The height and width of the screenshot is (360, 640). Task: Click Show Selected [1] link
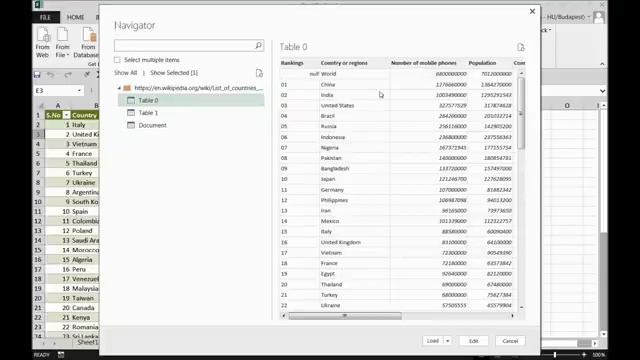coord(174,73)
